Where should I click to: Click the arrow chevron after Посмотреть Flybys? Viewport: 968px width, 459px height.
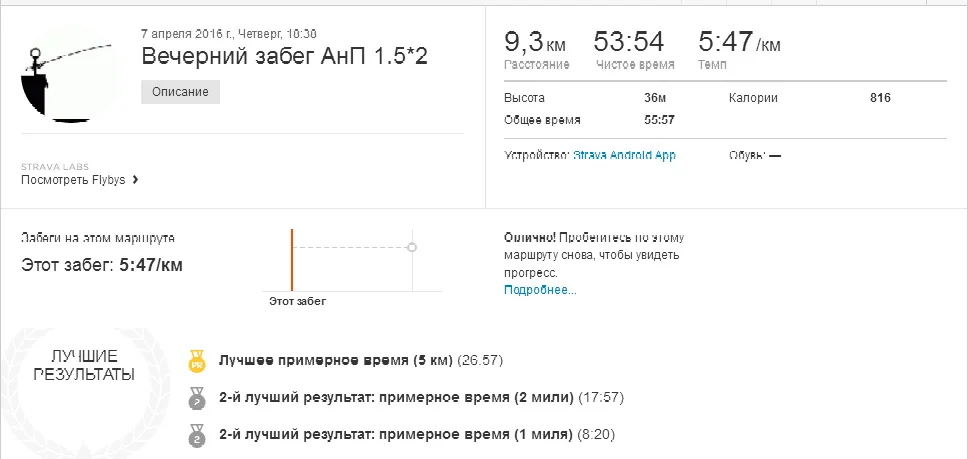tap(135, 180)
